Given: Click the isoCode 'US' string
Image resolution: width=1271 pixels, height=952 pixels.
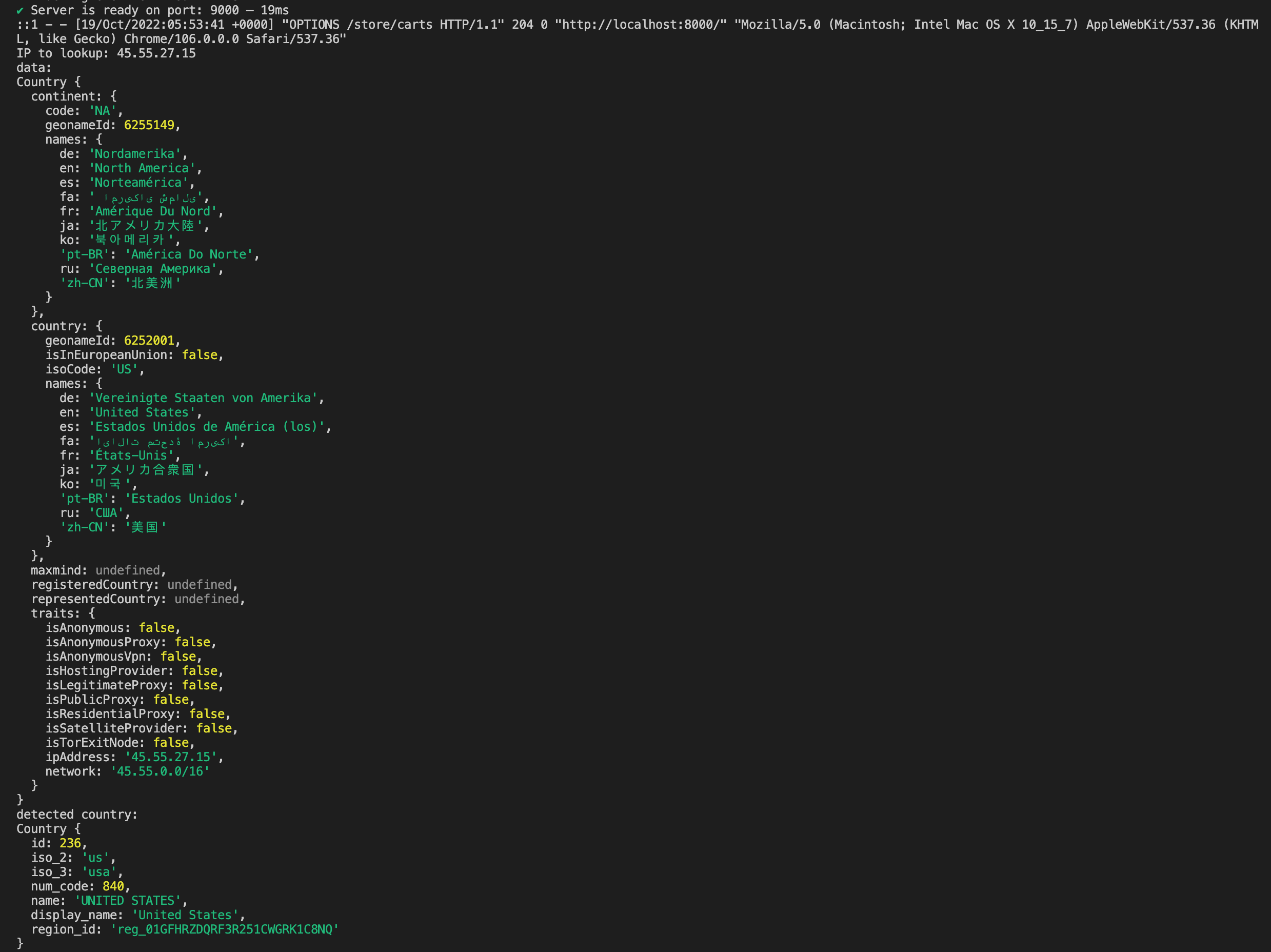Looking at the screenshot, I should pos(124,369).
